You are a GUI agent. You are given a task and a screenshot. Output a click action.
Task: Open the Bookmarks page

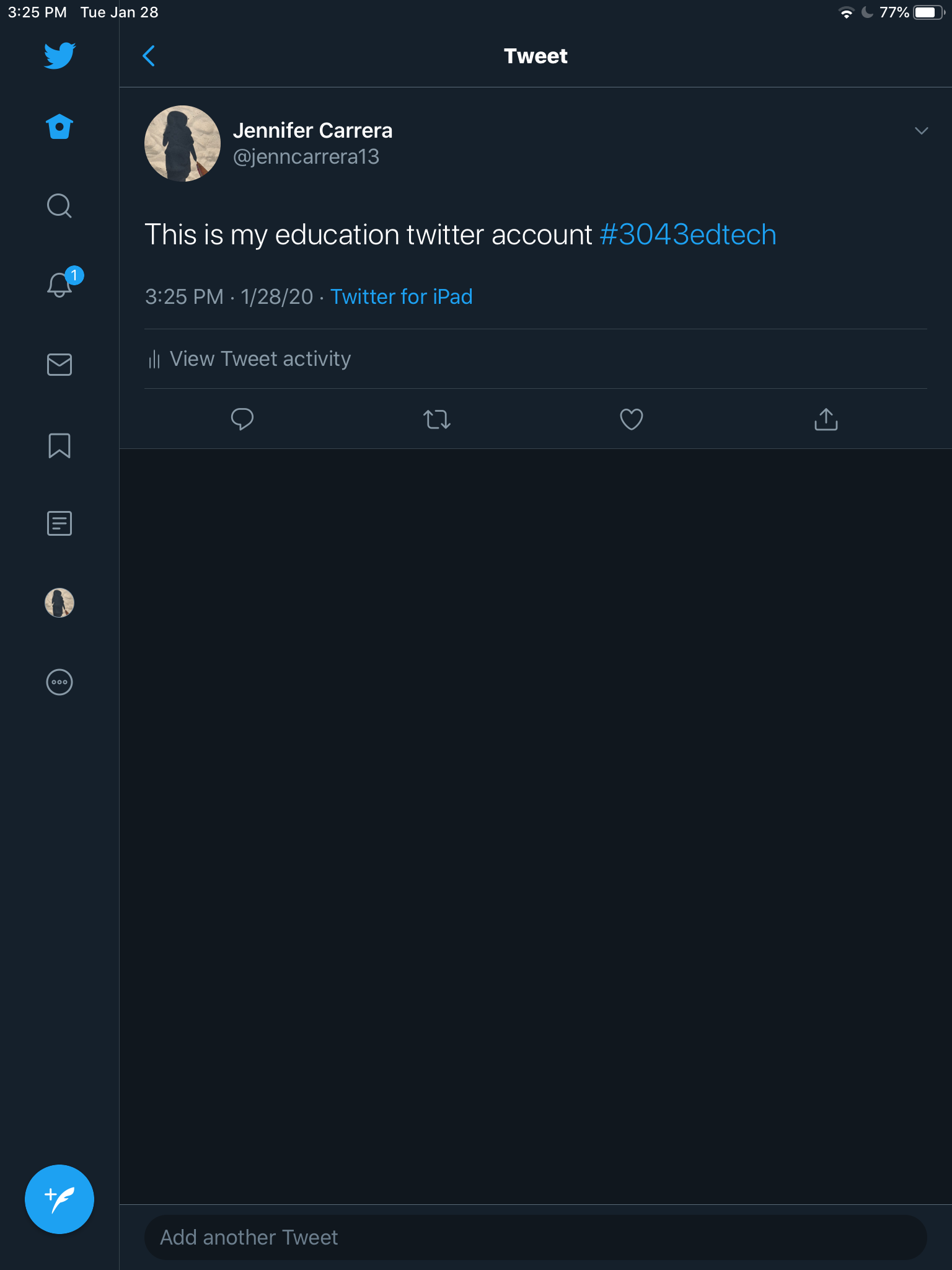click(x=59, y=445)
